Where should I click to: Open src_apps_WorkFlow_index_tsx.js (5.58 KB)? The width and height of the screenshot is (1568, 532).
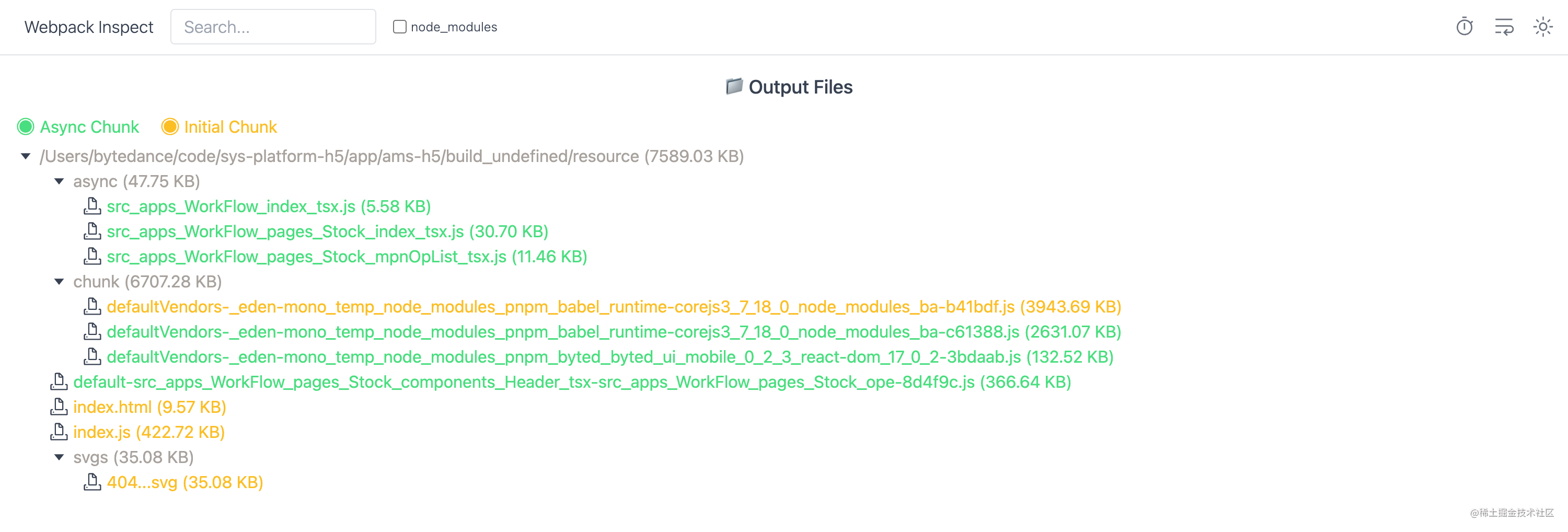click(x=269, y=207)
